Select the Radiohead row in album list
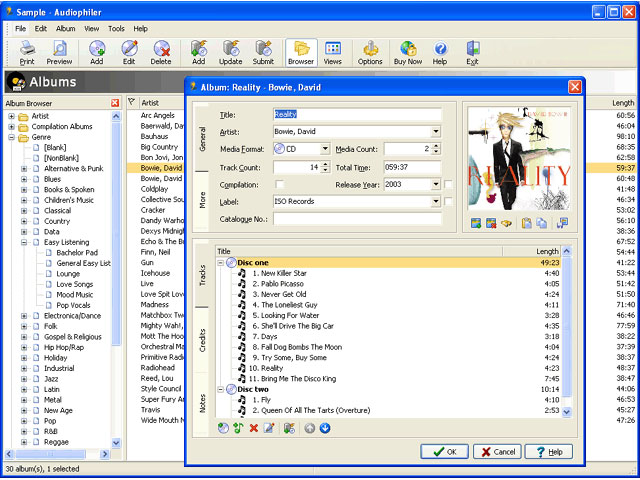Viewport: 640px width, 480px height. click(158, 368)
